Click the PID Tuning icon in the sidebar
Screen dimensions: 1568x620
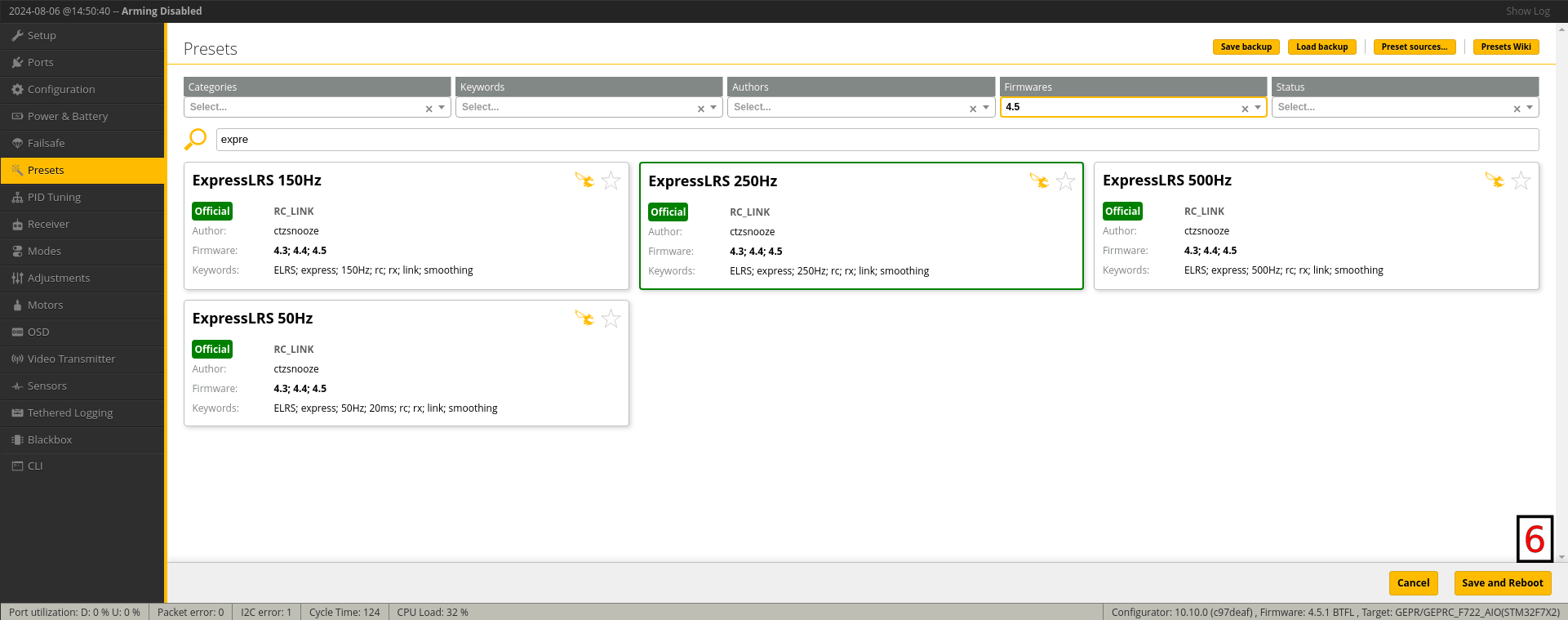point(17,197)
